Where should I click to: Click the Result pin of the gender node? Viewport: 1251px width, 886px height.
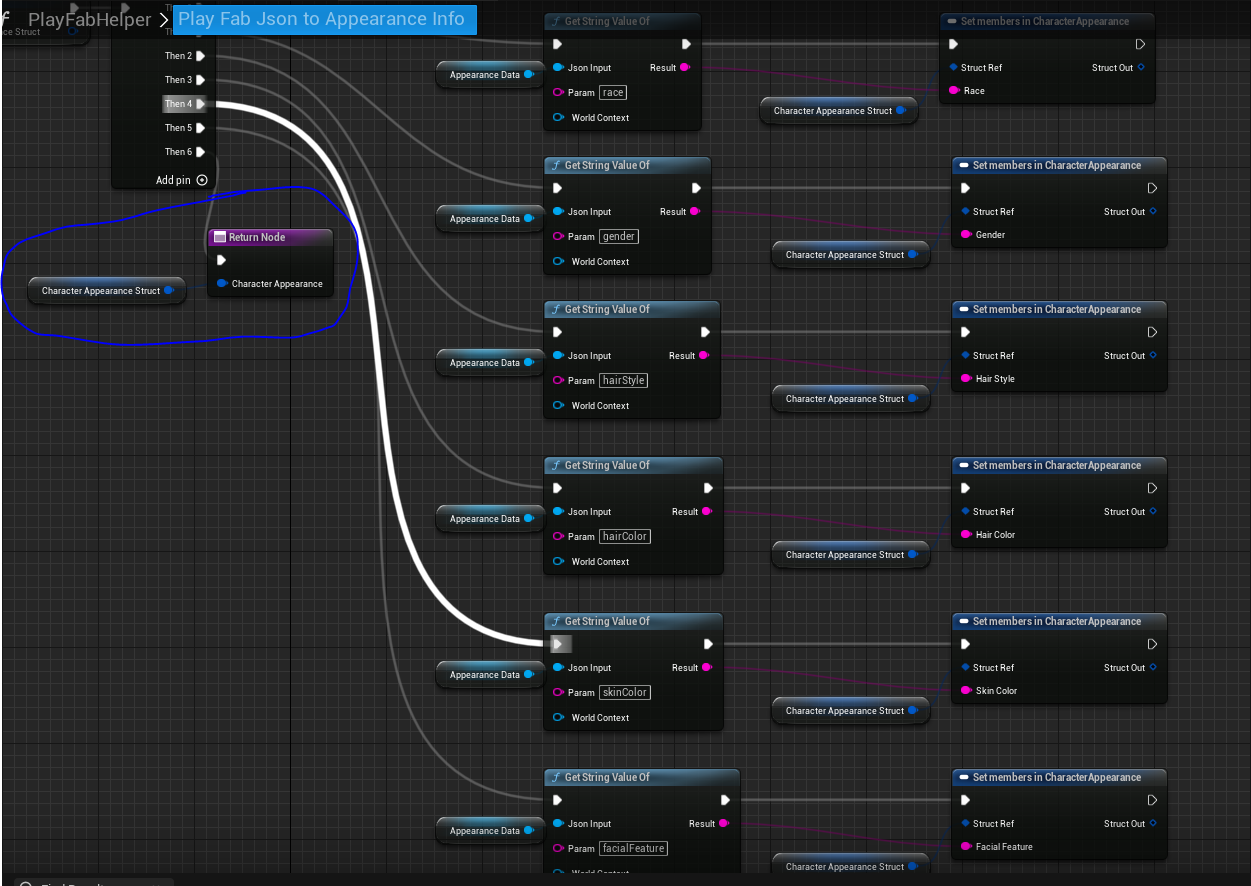point(695,212)
